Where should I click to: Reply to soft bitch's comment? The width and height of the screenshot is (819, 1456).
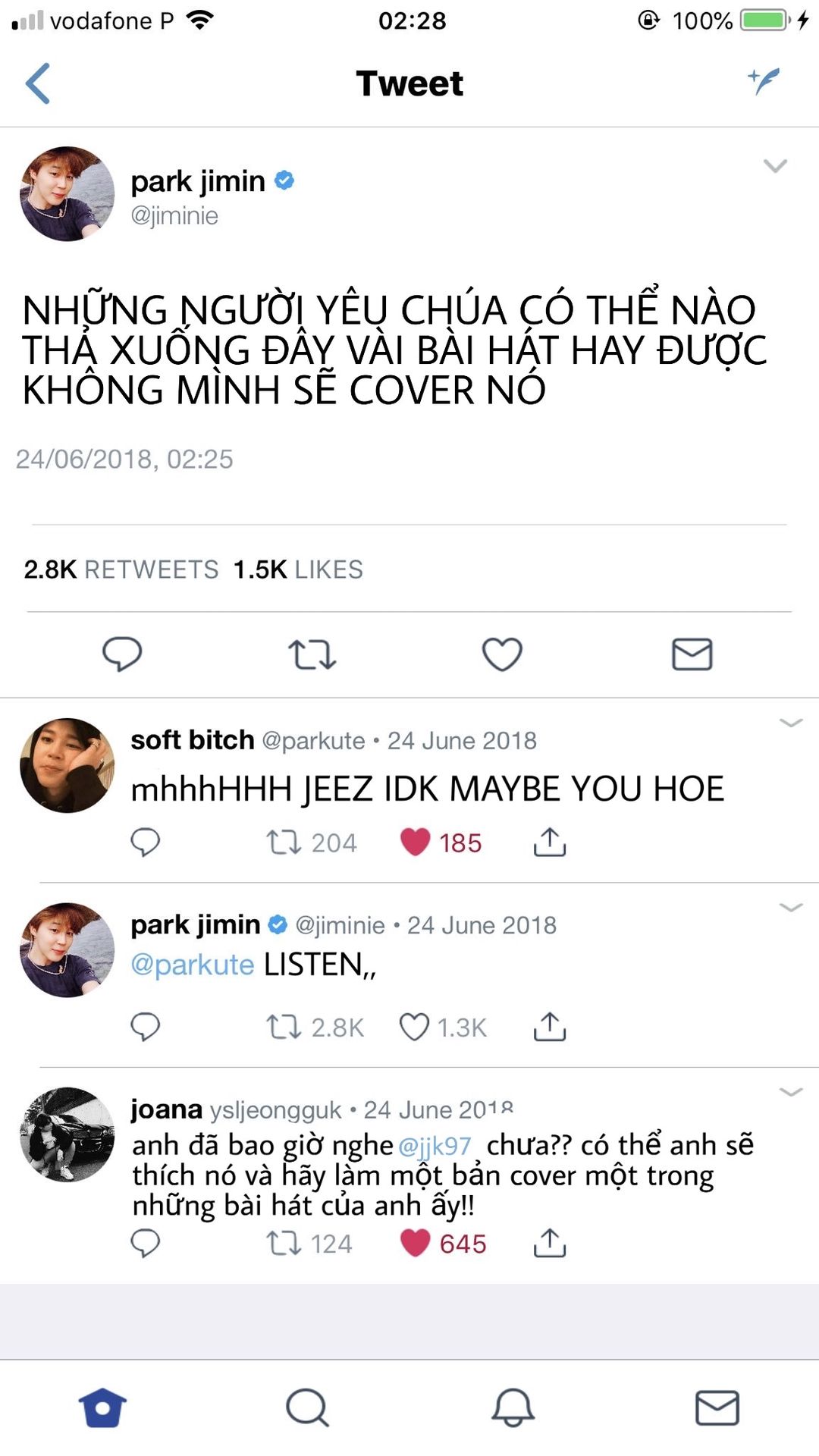145,843
